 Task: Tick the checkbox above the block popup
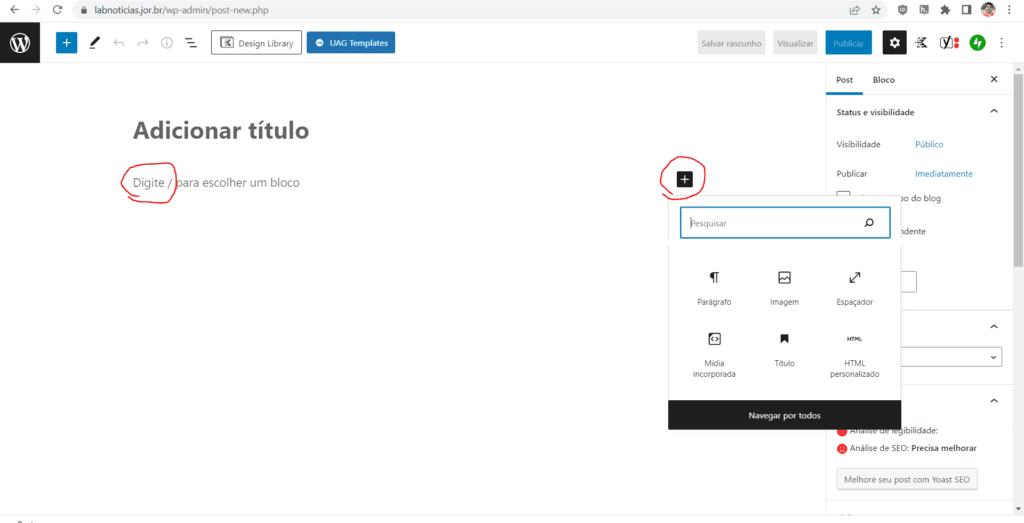coord(844,197)
